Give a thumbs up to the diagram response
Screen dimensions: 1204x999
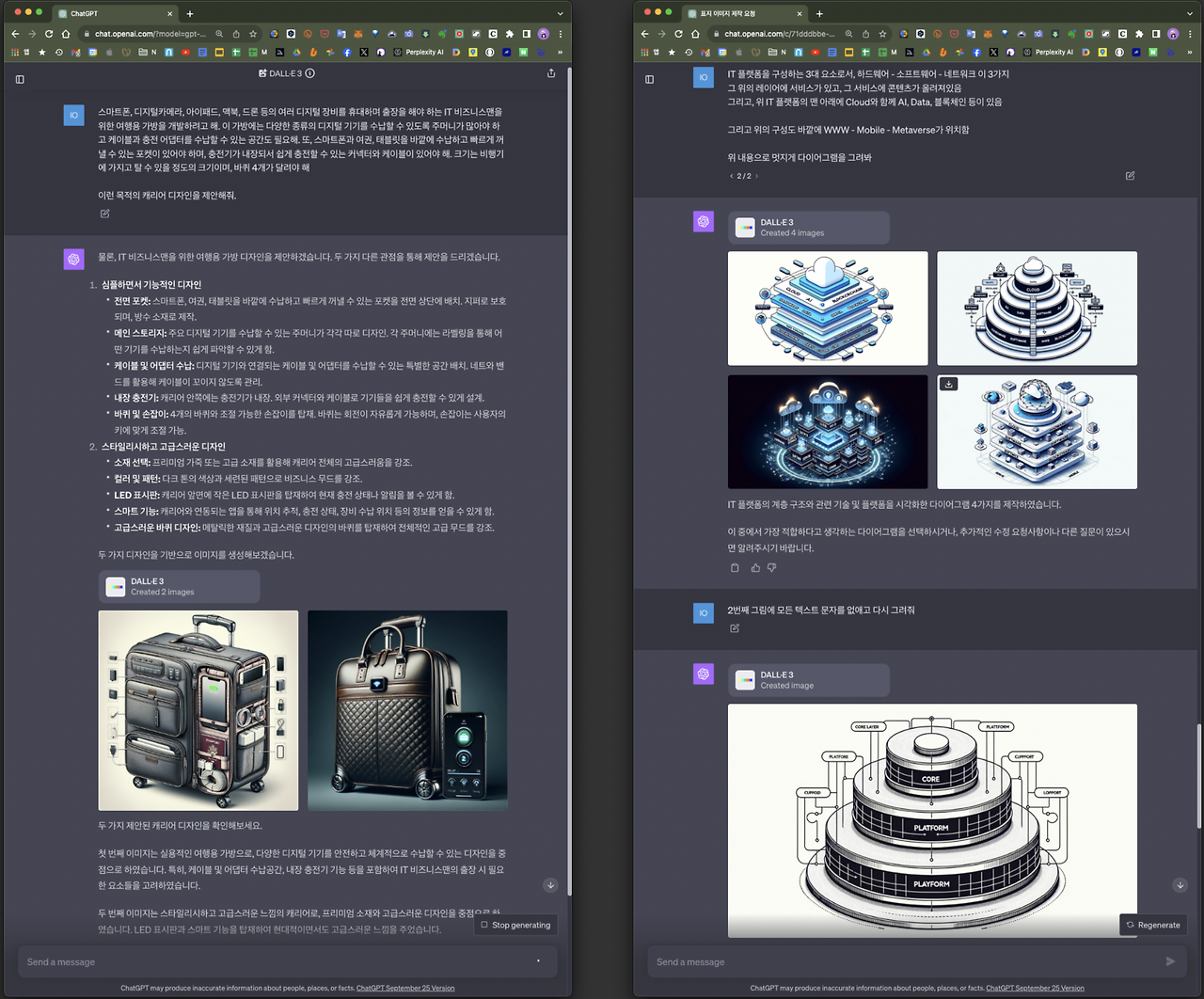(x=755, y=567)
